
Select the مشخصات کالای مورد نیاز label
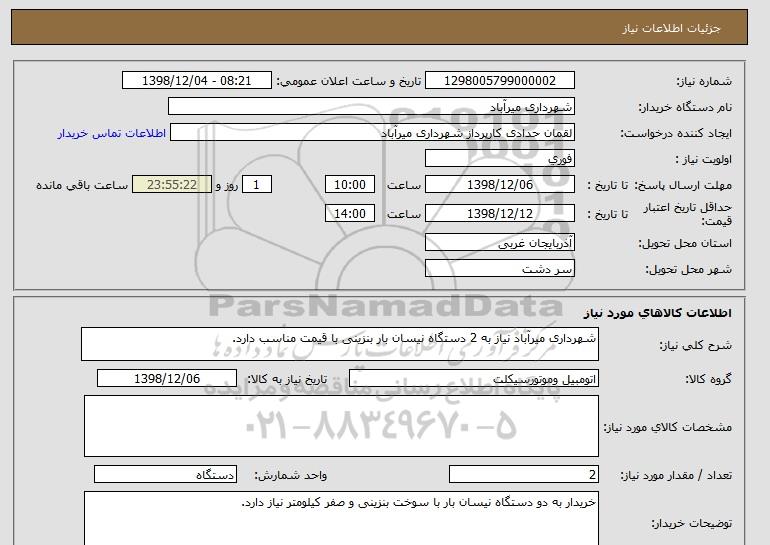click(667, 427)
